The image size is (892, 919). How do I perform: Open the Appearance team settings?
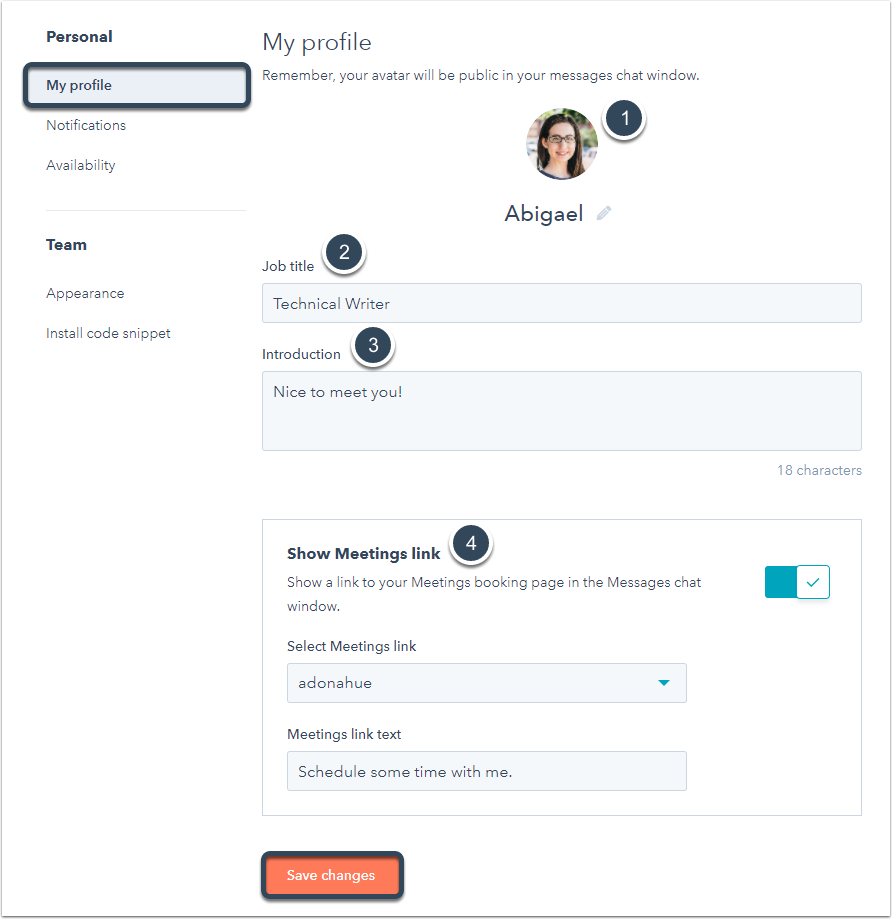pyautogui.click(x=86, y=294)
